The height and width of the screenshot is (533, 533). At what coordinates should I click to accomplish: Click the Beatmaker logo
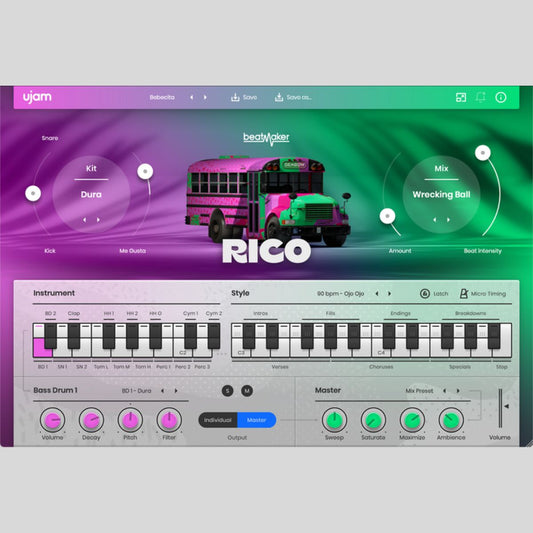(x=266, y=138)
